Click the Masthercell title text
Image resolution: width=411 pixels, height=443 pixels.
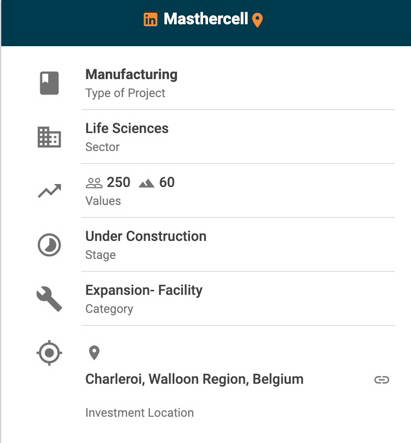(x=206, y=19)
